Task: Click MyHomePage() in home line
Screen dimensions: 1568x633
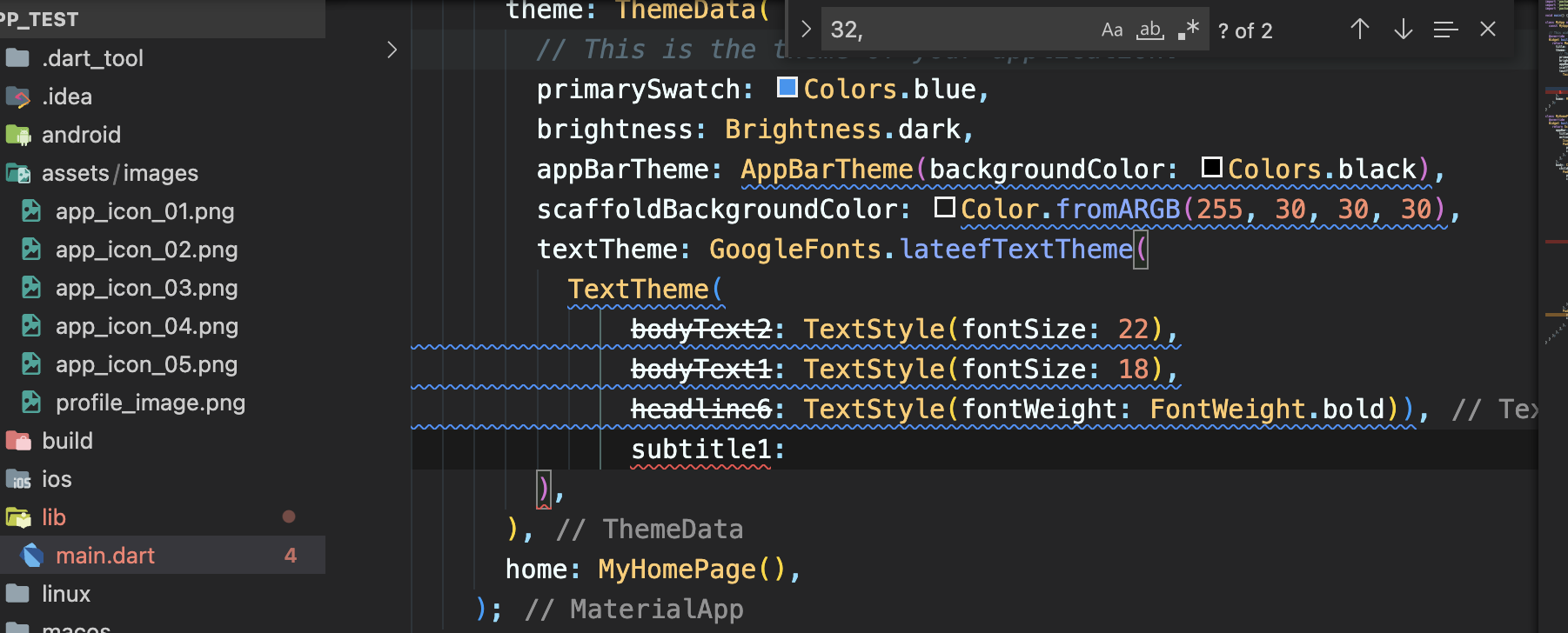Action: tap(692, 570)
